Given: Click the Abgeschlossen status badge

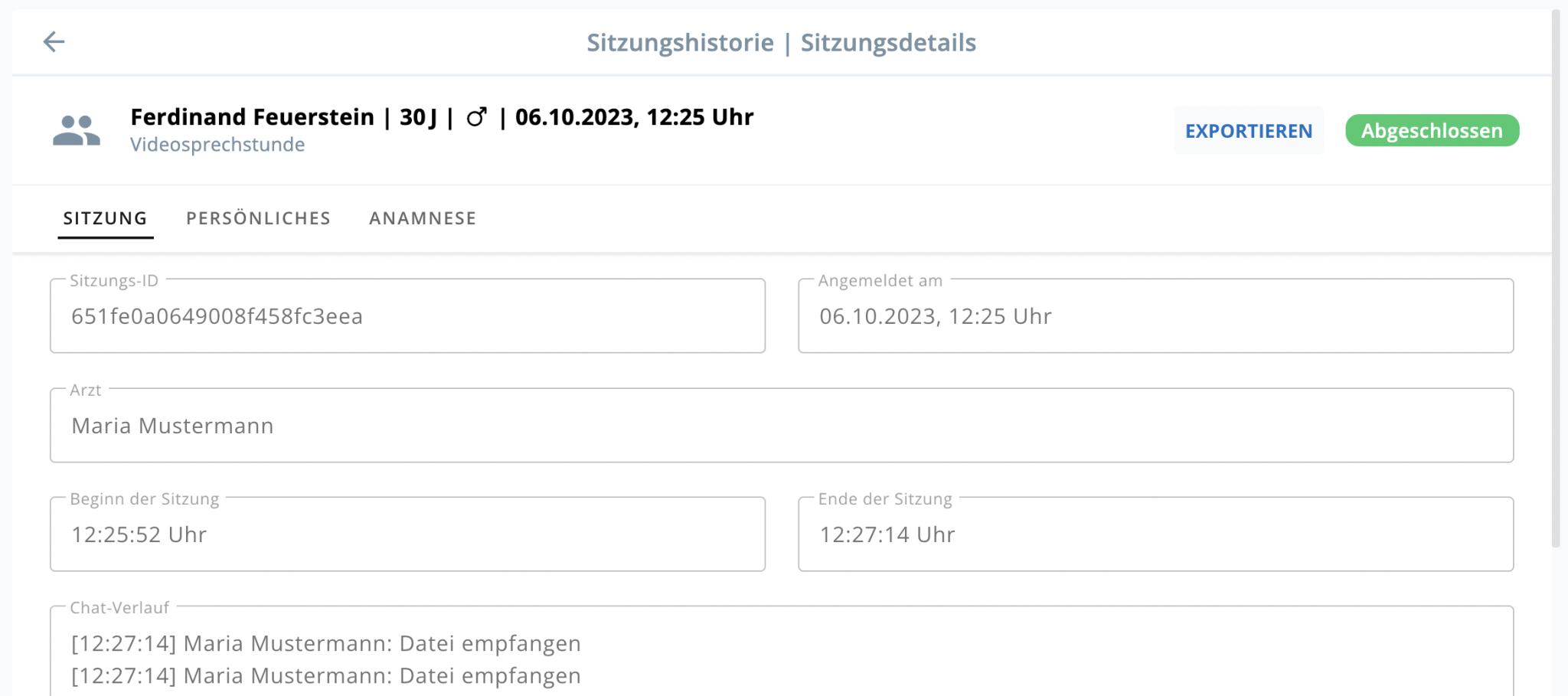Looking at the screenshot, I should click(x=1431, y=130).
